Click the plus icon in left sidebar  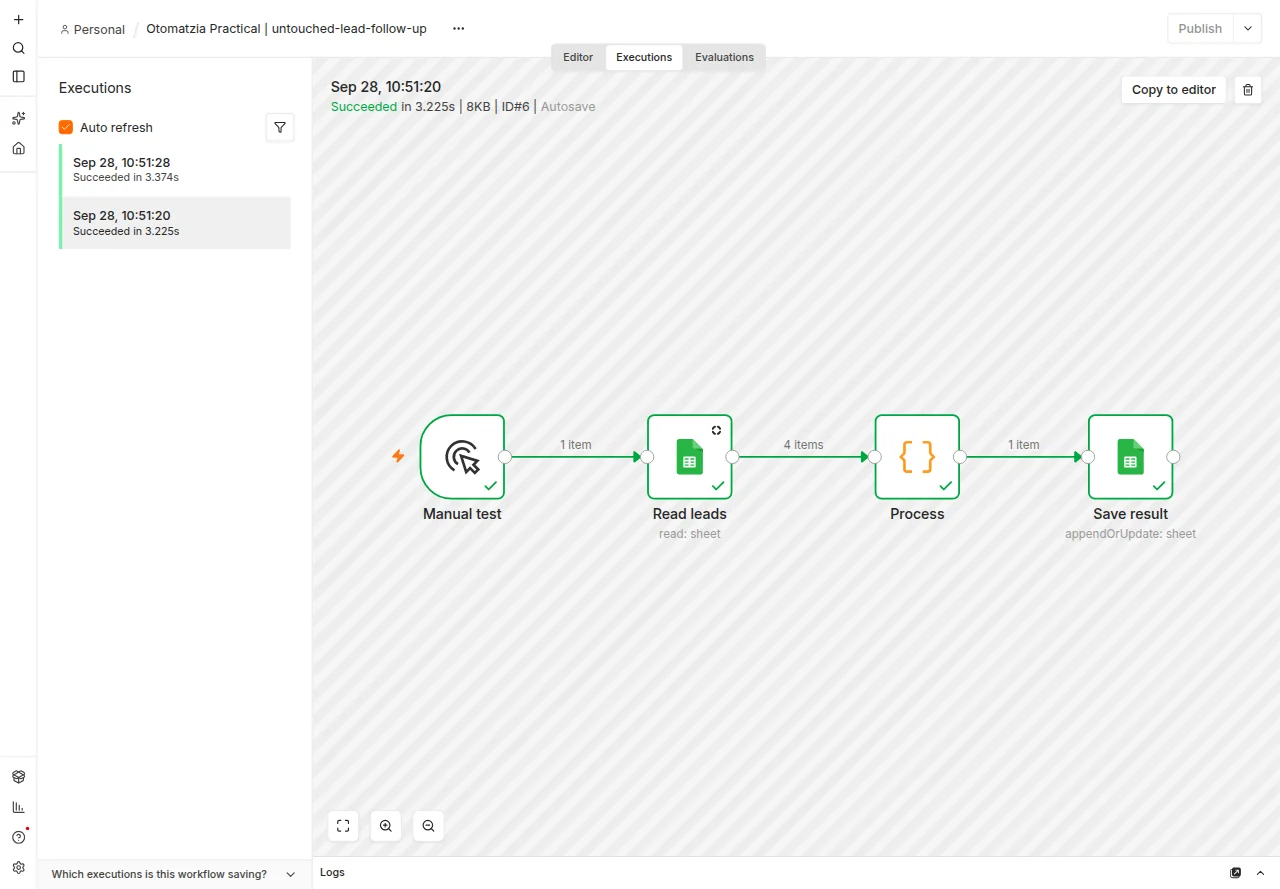click(x=18, y=20)
